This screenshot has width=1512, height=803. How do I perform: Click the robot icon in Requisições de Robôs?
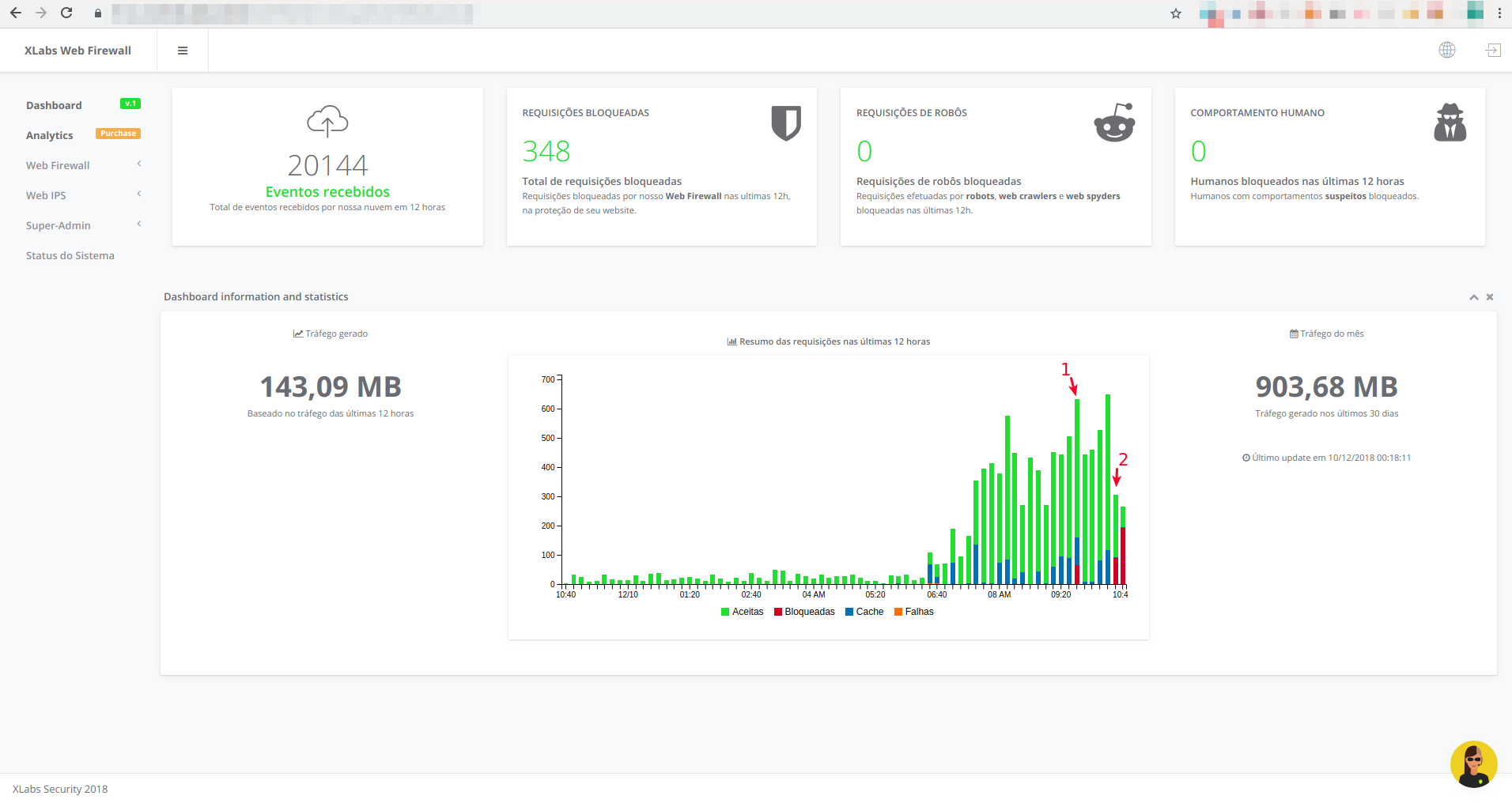click(1115, 123)
